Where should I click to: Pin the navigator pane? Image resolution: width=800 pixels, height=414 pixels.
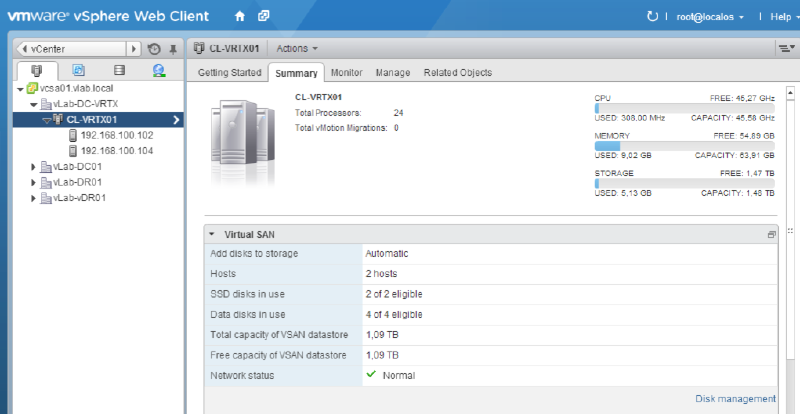(173, 50)
